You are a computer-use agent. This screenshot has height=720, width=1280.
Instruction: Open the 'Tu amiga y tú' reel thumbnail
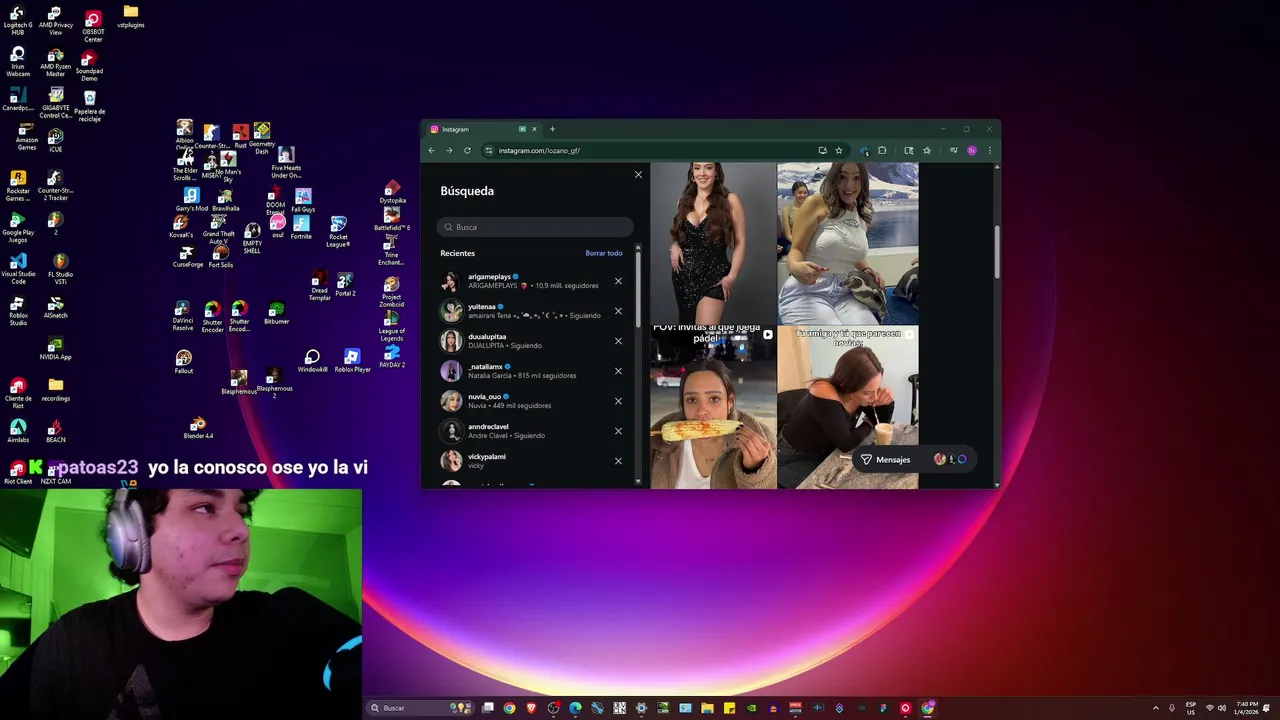(848, 407)
